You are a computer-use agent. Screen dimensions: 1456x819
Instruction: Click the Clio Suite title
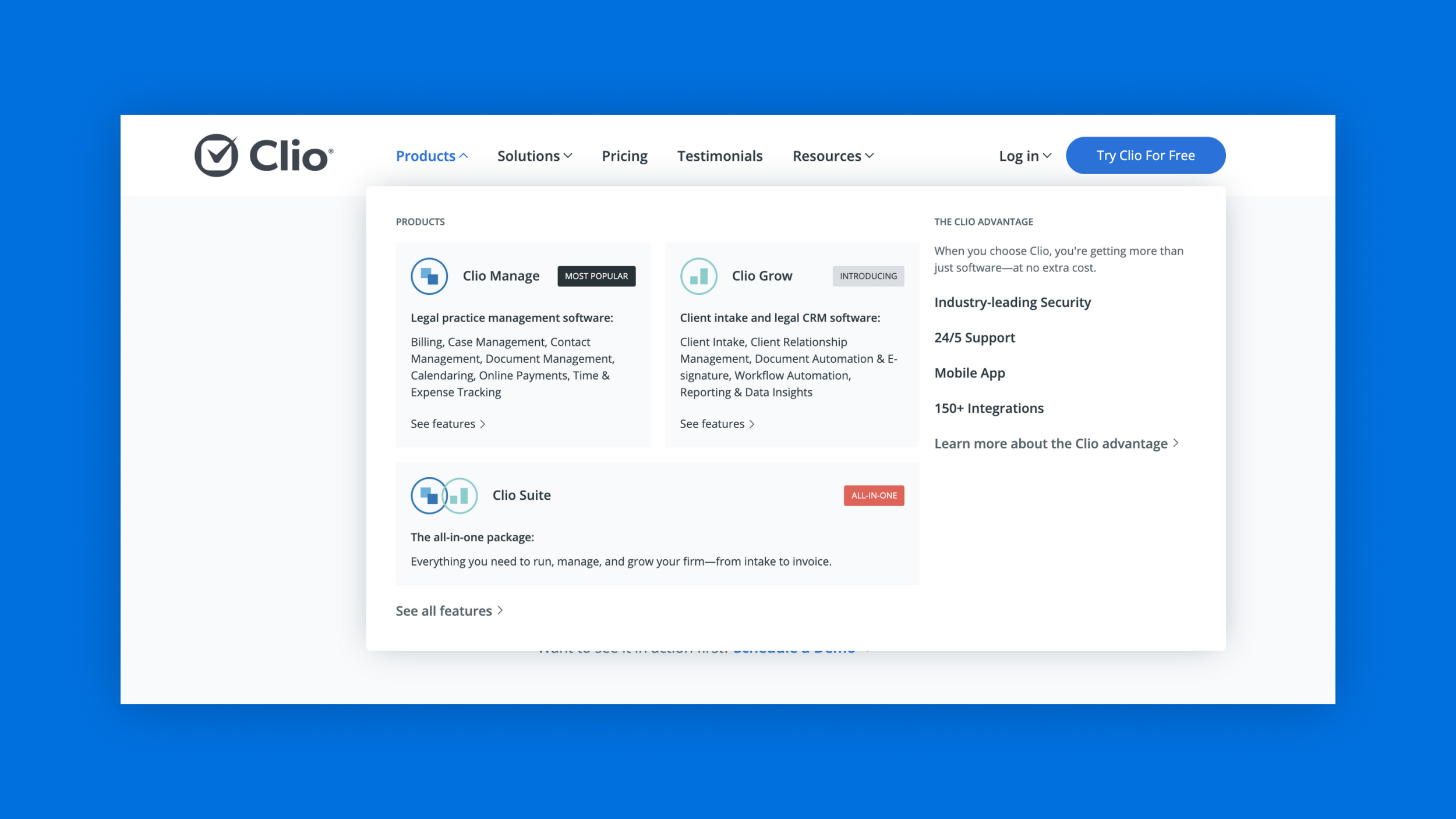point(521,496)
